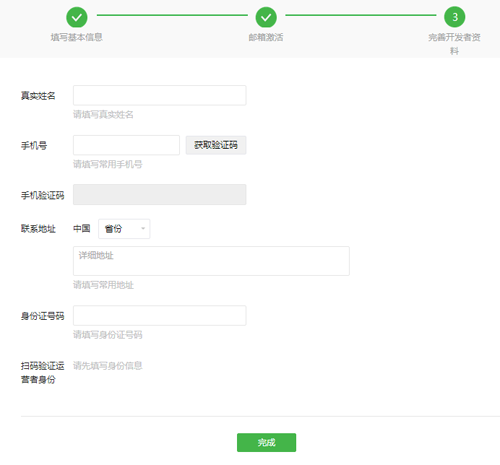Viewport: 500px width, 465px height.
Task: Click the first step checkmark icon
Action: click(77, 17)
